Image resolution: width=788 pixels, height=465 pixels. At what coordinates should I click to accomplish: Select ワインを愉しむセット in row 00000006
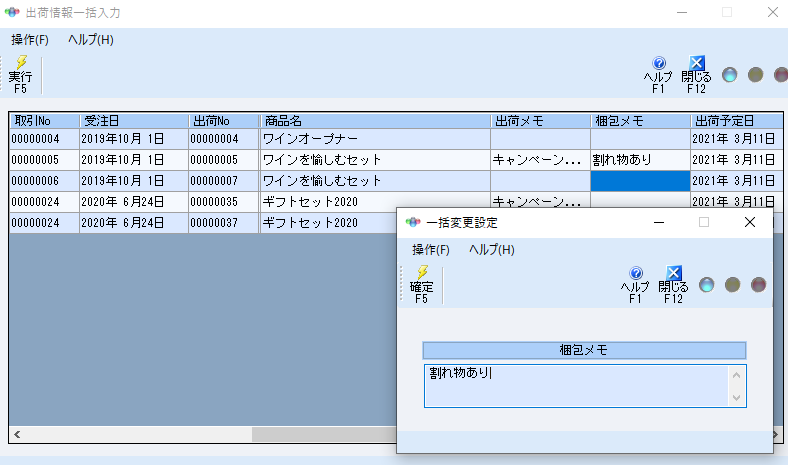pos(375,181)
